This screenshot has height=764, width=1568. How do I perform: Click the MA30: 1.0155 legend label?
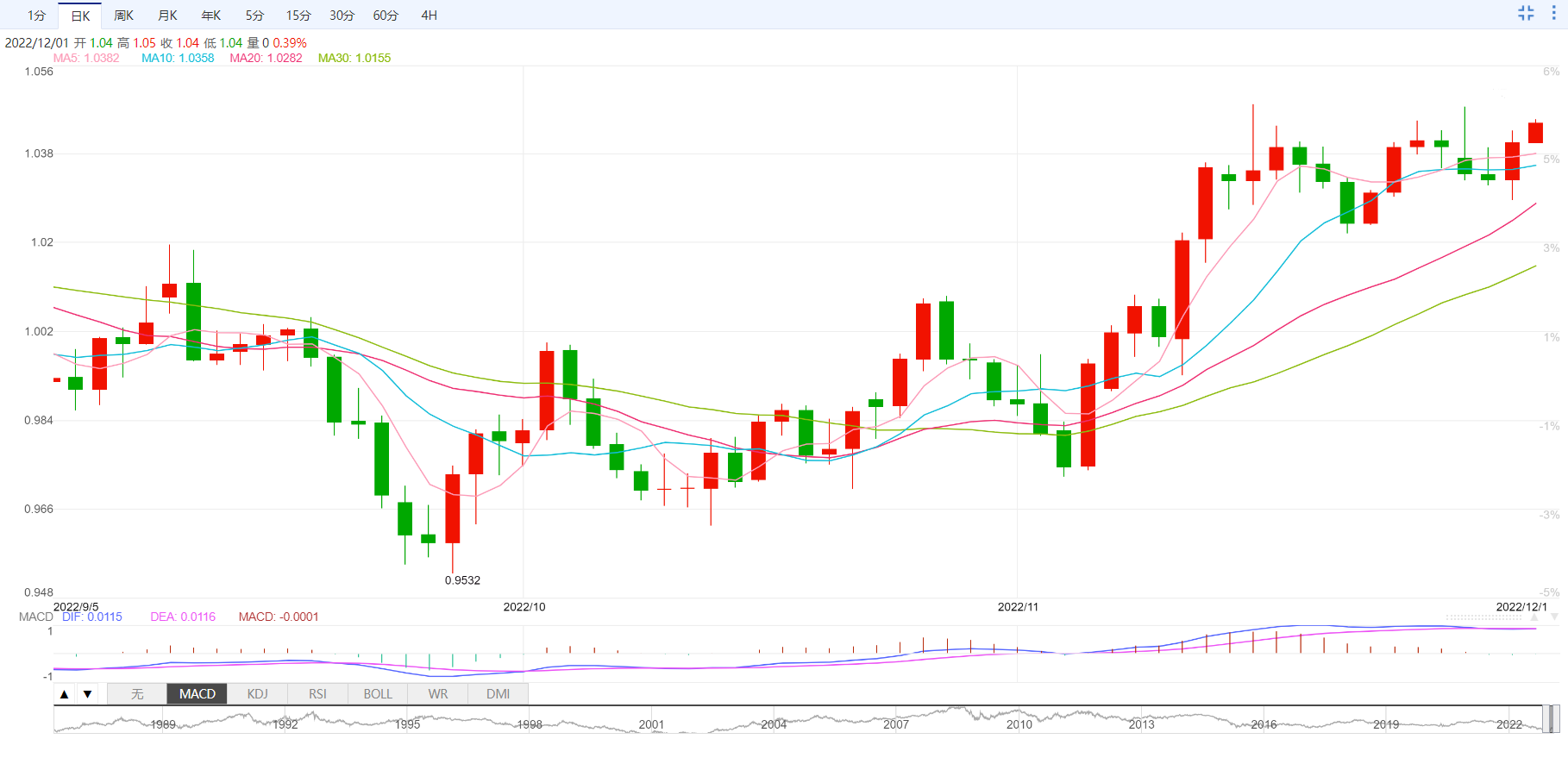pyautogui.click(x=354, y=58)
